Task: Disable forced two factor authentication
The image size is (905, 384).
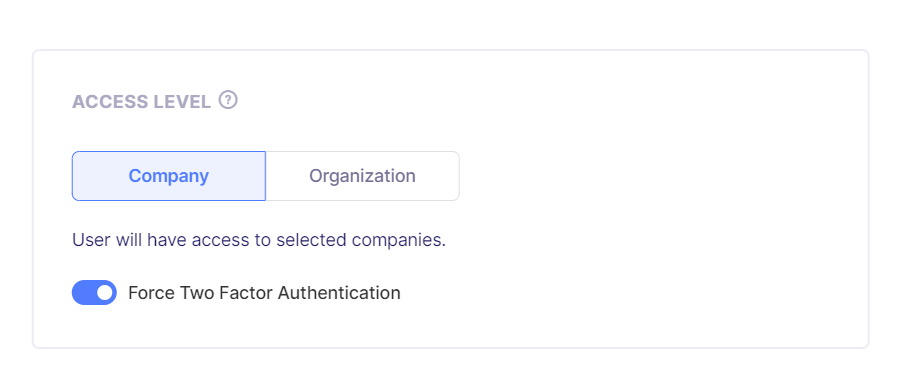Action: (x=94, y=293)
